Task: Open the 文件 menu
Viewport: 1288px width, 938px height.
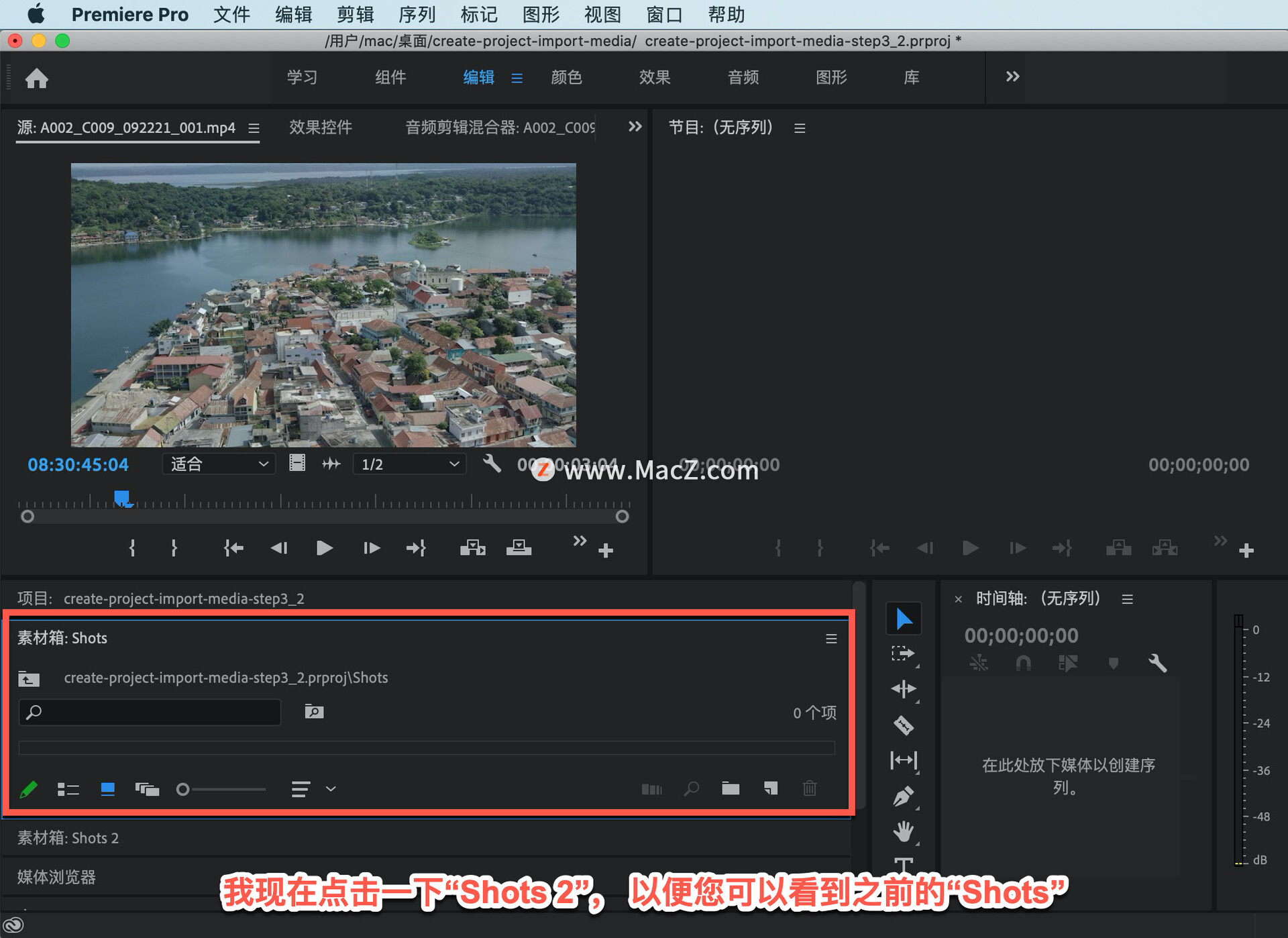Action: pyautogui.click(x=231, y=14)
